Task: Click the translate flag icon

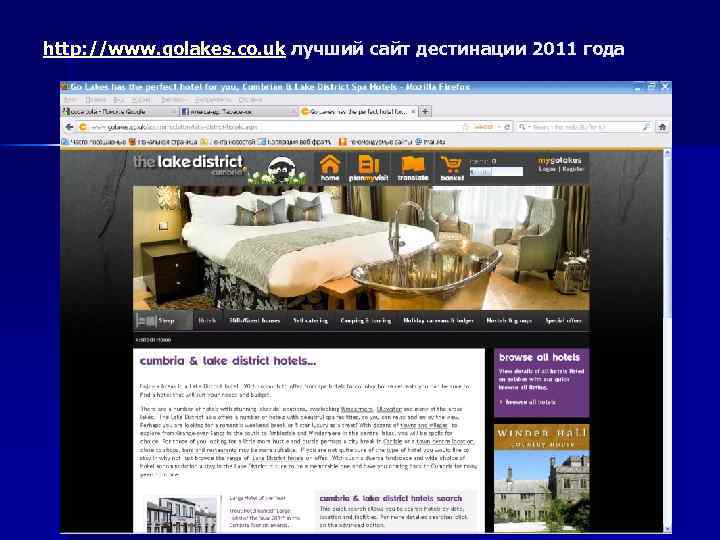Action: pyautogui.click(x=412, y=168)
